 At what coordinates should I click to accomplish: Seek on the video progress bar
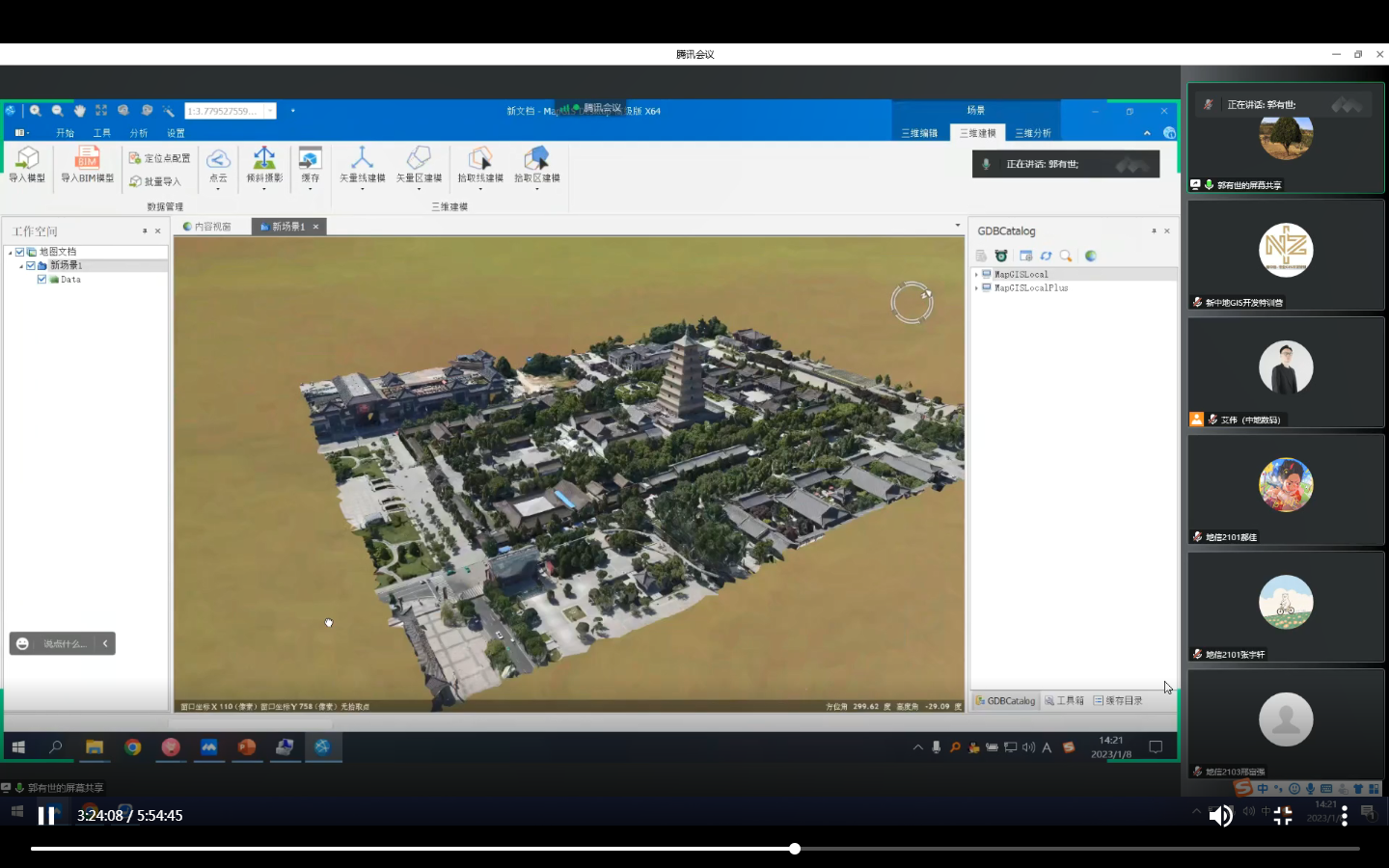(x=694, y=849)
